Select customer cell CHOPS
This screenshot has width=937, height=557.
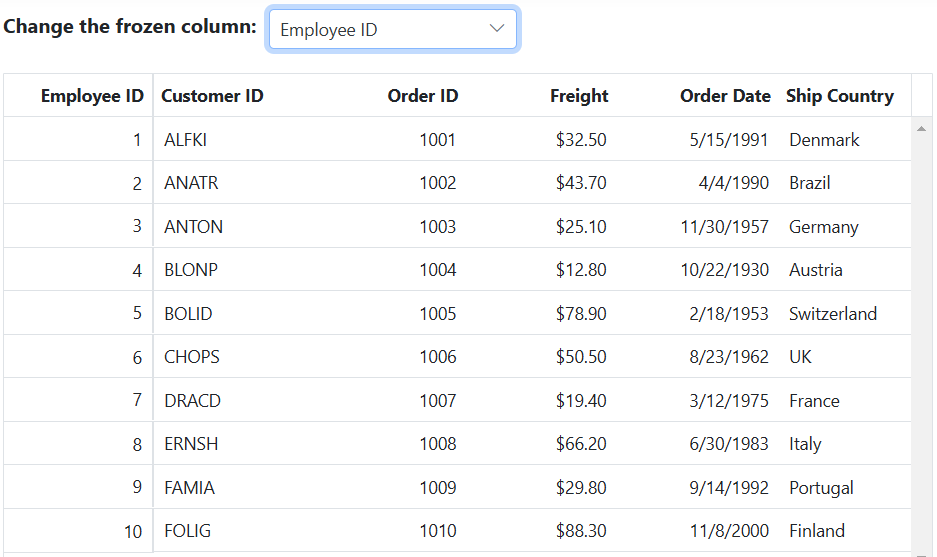point(192,357)
